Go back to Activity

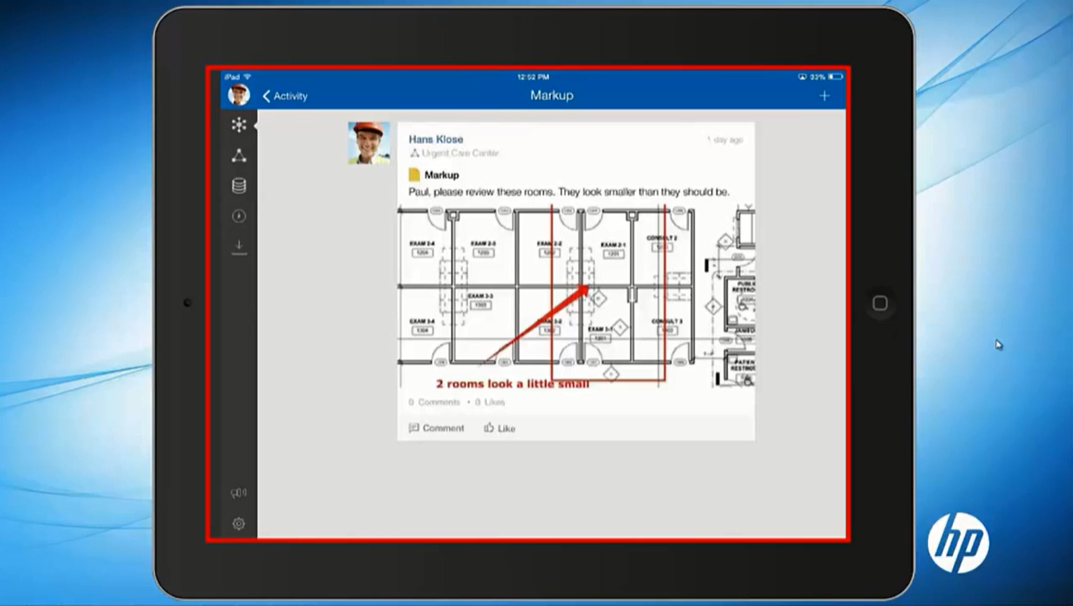[x=285, y=96]
